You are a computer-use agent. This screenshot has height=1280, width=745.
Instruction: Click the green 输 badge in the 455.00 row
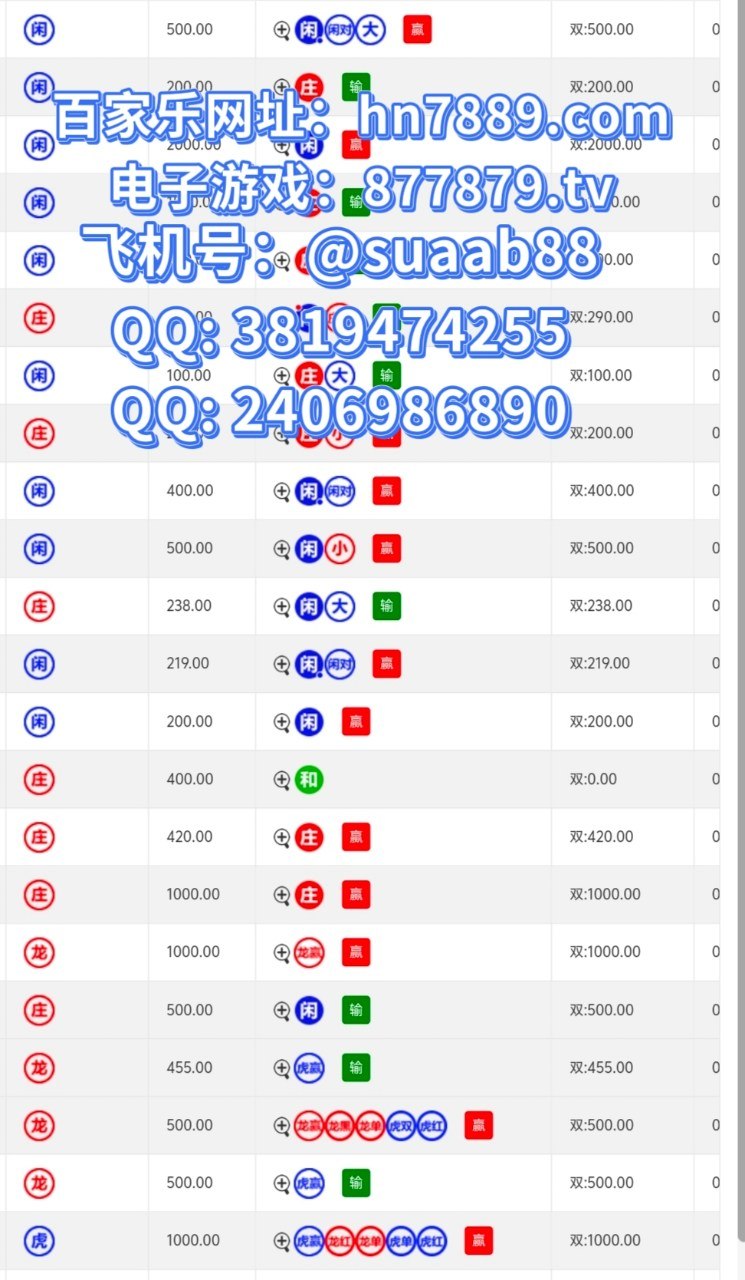(x=356, y=1068)
